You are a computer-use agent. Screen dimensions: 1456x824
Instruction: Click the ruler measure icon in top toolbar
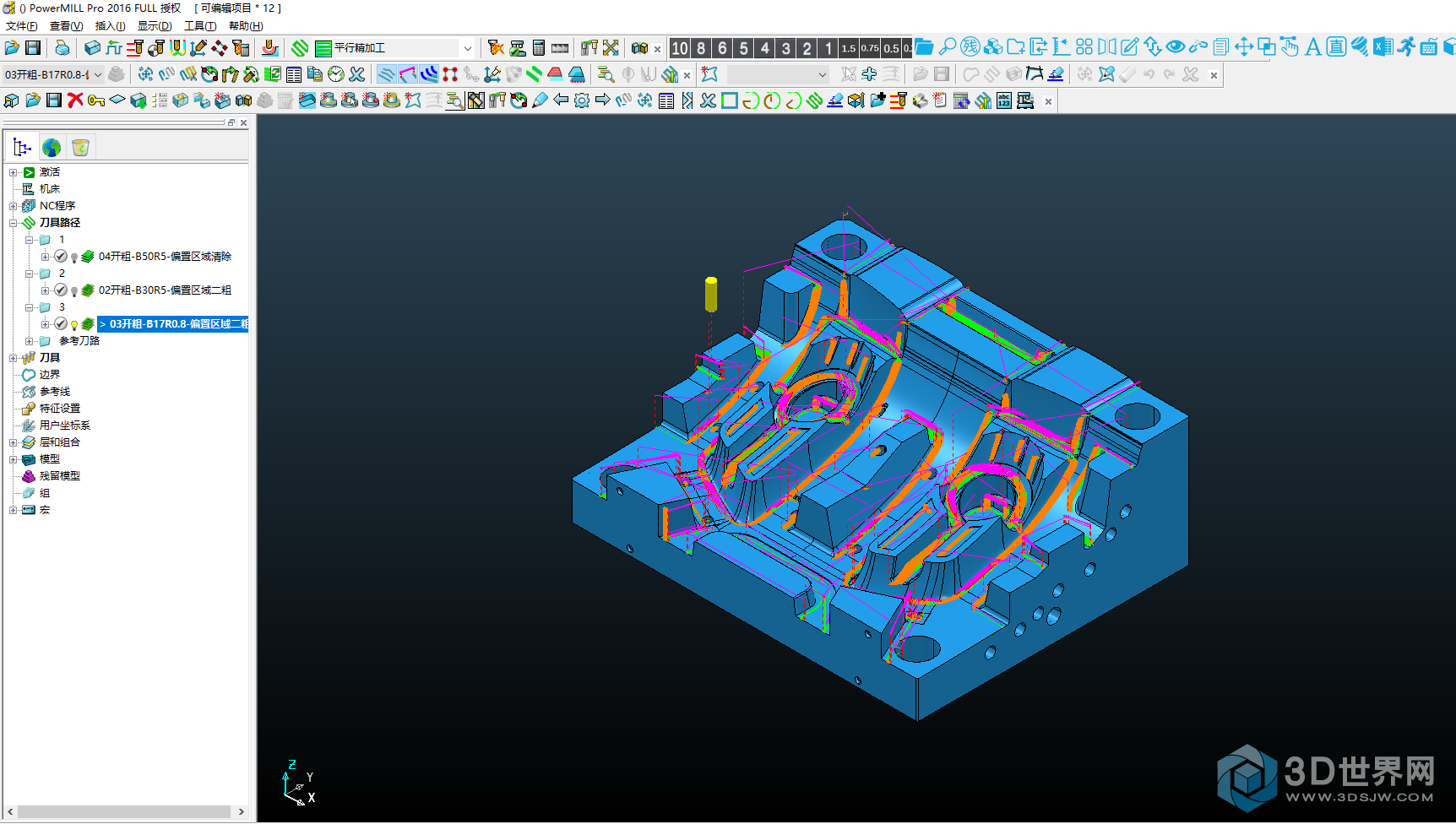560,48
